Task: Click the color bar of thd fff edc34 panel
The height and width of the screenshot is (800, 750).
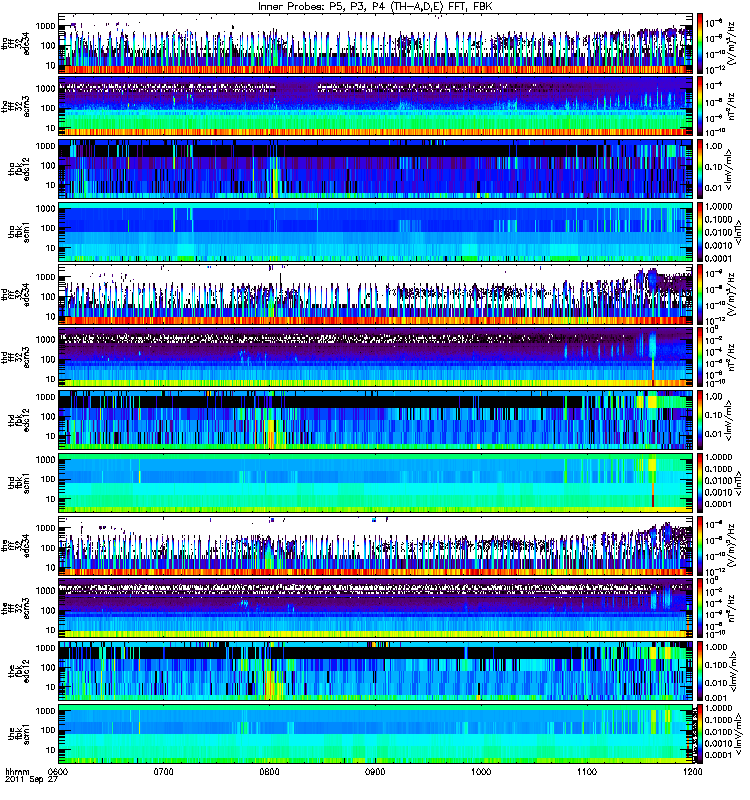Action: coord(699,294)
